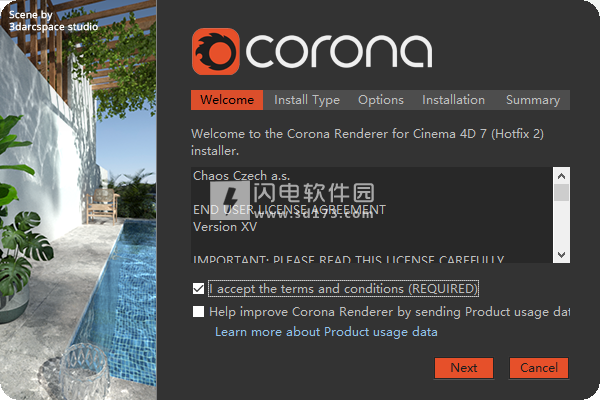Open the Options tab
600x400 pixels.
[x=381, y=100]
